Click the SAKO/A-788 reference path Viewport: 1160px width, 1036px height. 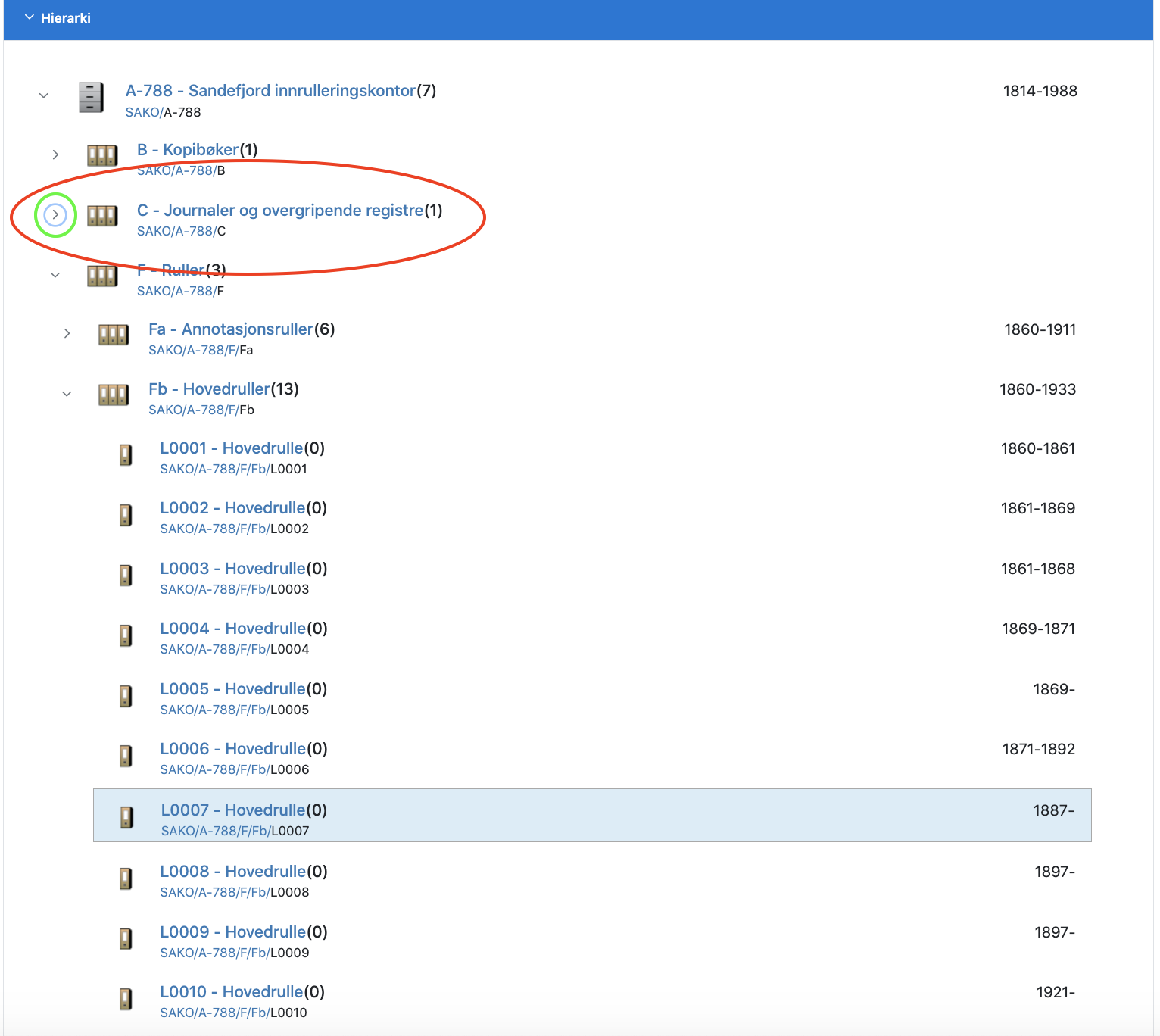click(164, 112)
